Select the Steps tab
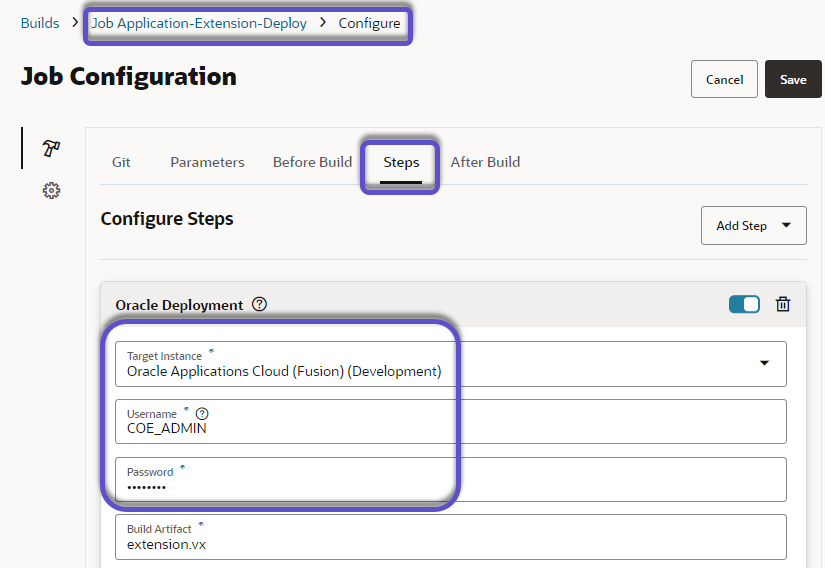 tap(401, 162)
